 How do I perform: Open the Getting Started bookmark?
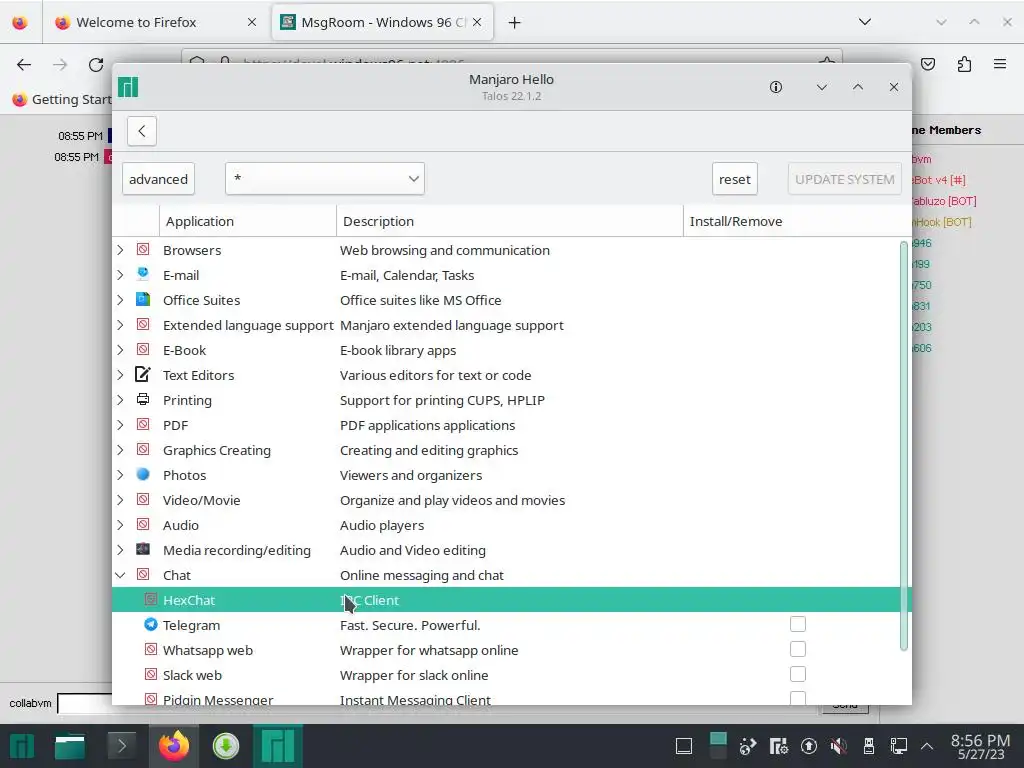click(x=62, y=99)
